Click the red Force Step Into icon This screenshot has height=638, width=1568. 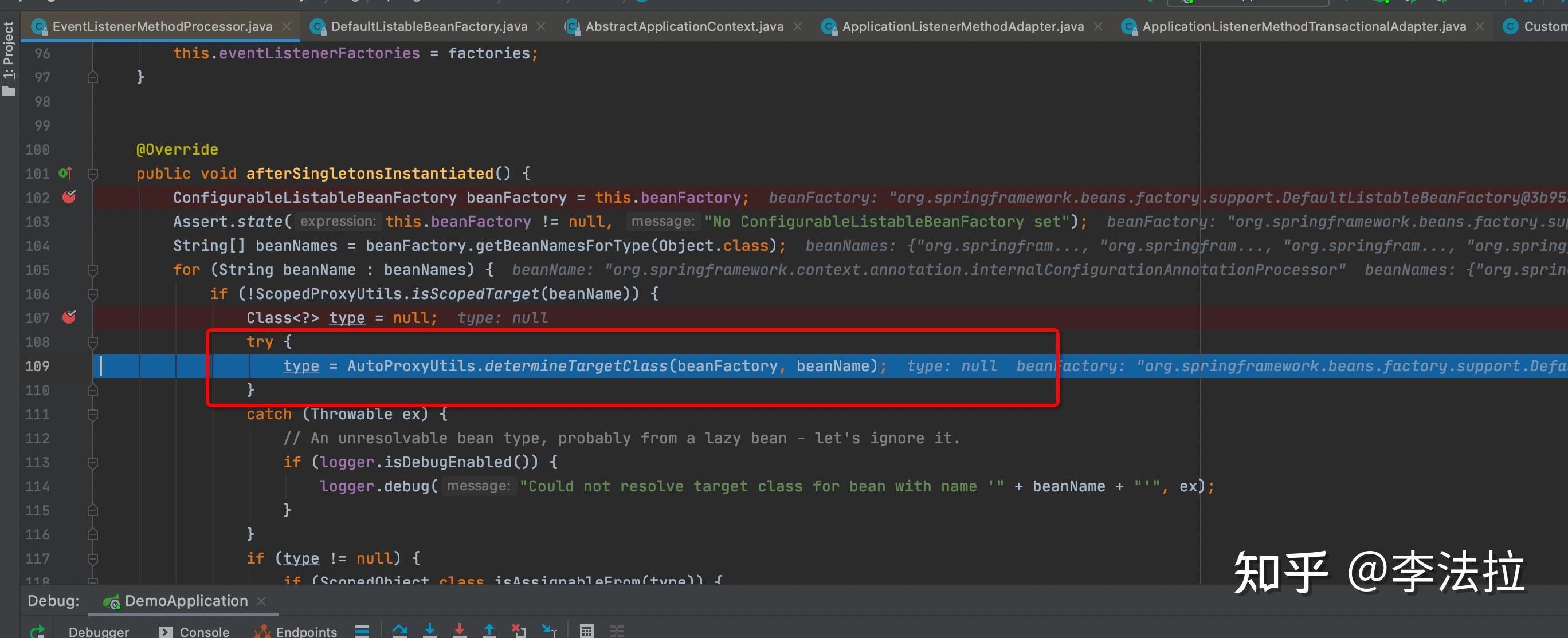pos(460,630)
